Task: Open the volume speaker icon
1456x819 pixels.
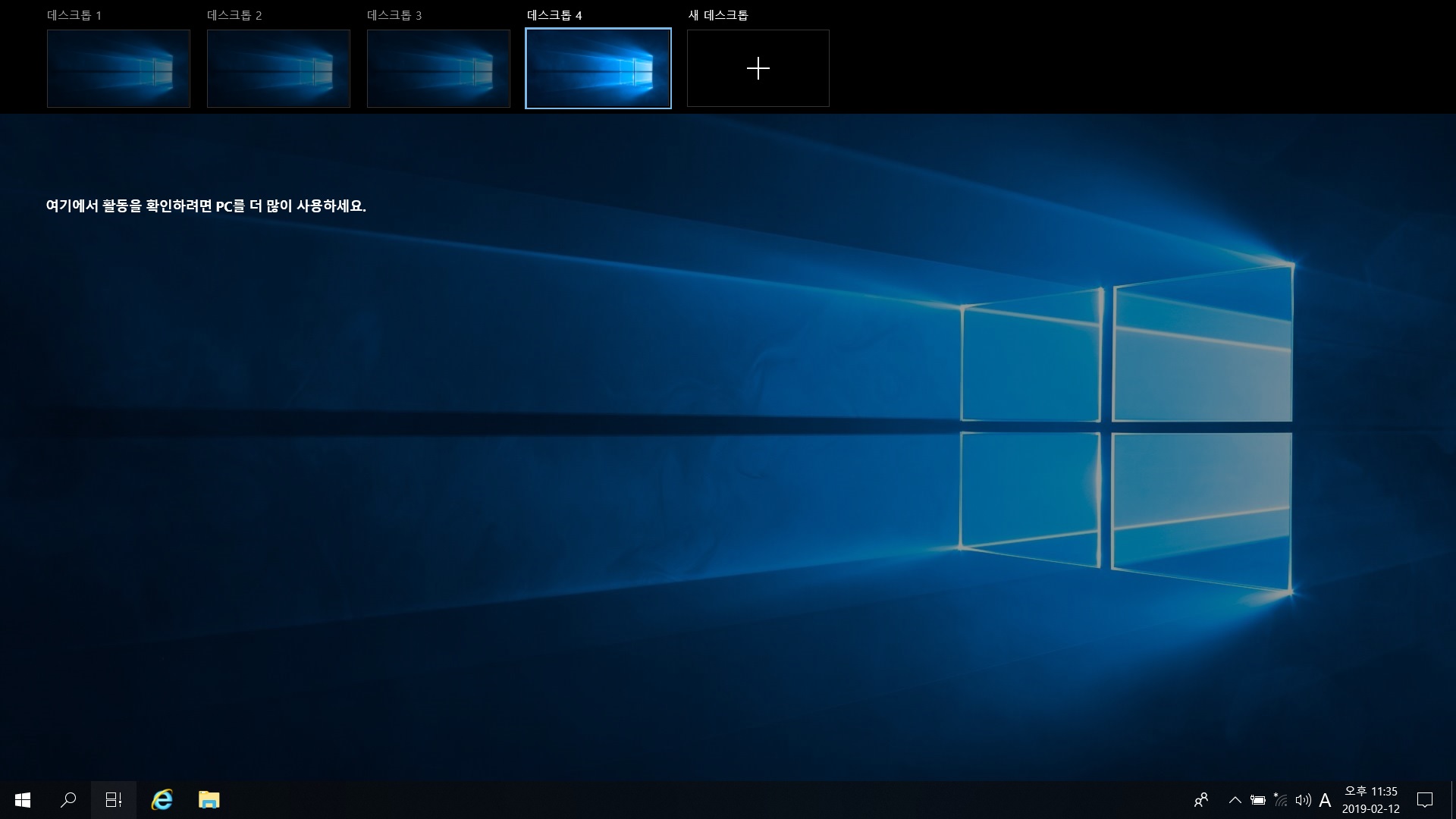Action: (x=1303, y=800)
